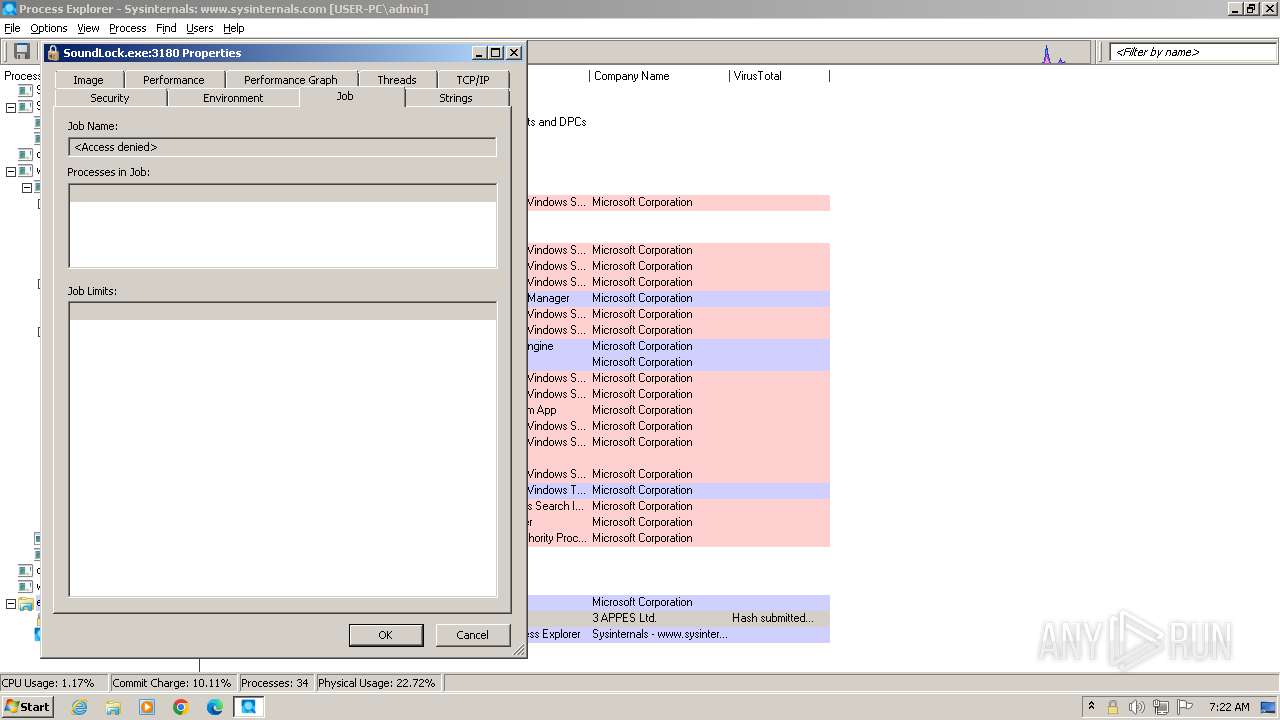The width and height of the screenshot is (1280, 720).
Task: Launch Windows Media Player from taskbar
Action: pos(147,707)
